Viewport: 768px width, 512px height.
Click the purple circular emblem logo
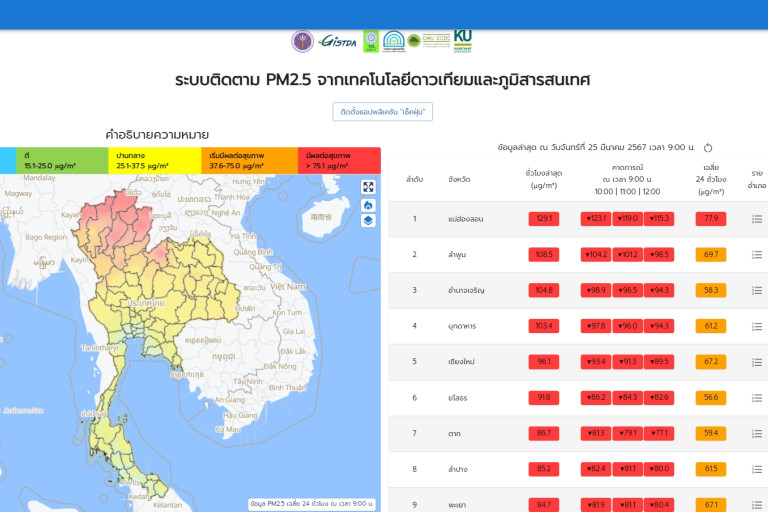point(302,41)
